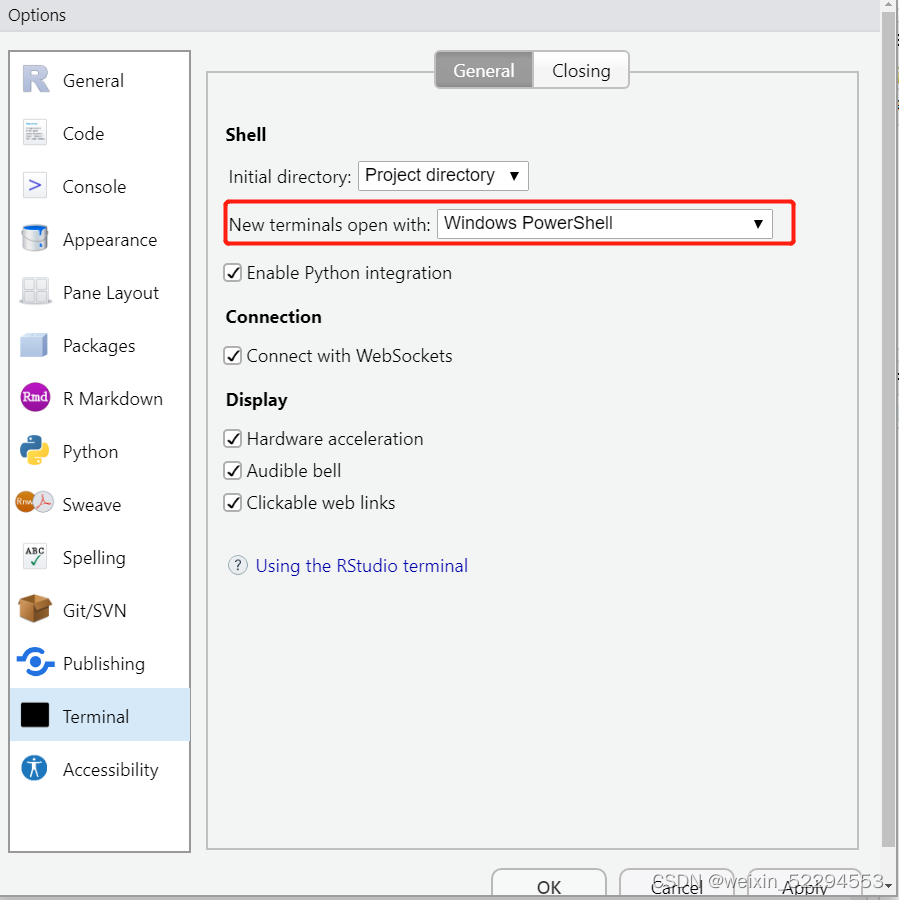This screenshot has height=900, width=899.
Task: Open the Initial directory dropdown
Action: (443, 175)
